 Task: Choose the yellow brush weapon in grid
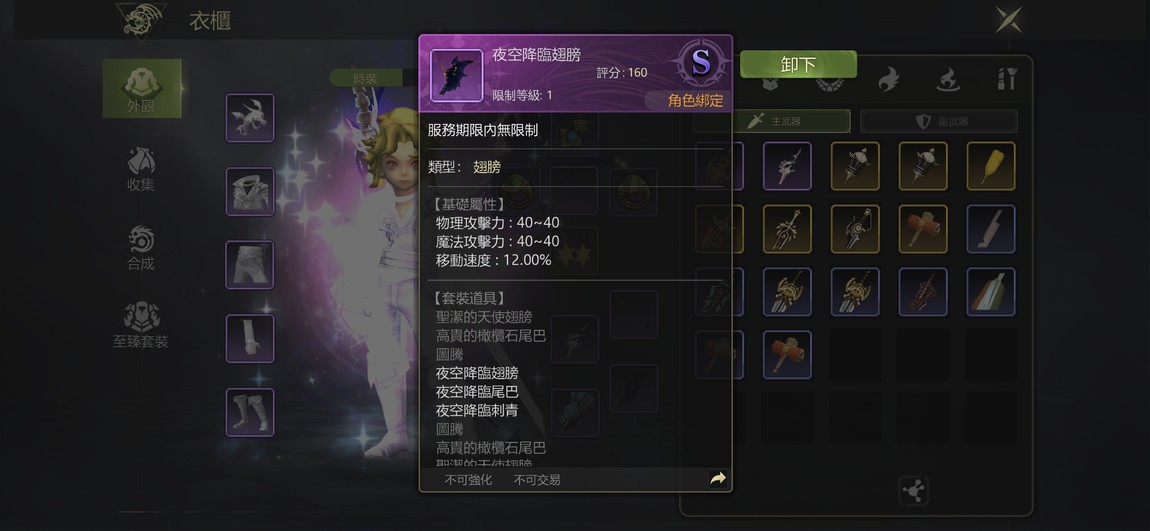coord(991,166)
